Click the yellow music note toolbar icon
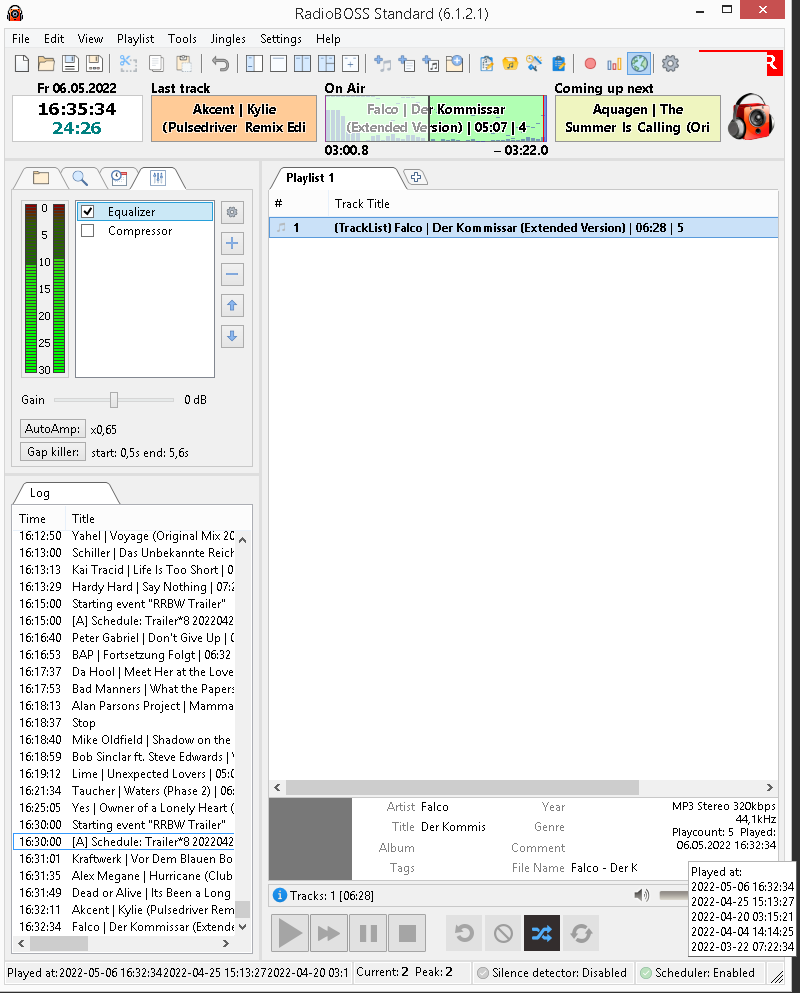Screen dimensions: 800x993 click(510, 63)
